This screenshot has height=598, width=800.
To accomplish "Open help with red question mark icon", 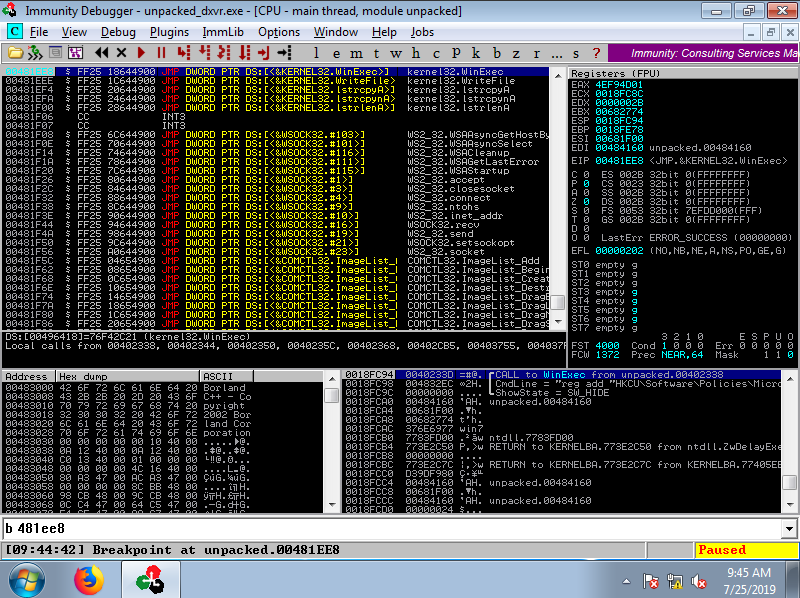I will [596, 53].
